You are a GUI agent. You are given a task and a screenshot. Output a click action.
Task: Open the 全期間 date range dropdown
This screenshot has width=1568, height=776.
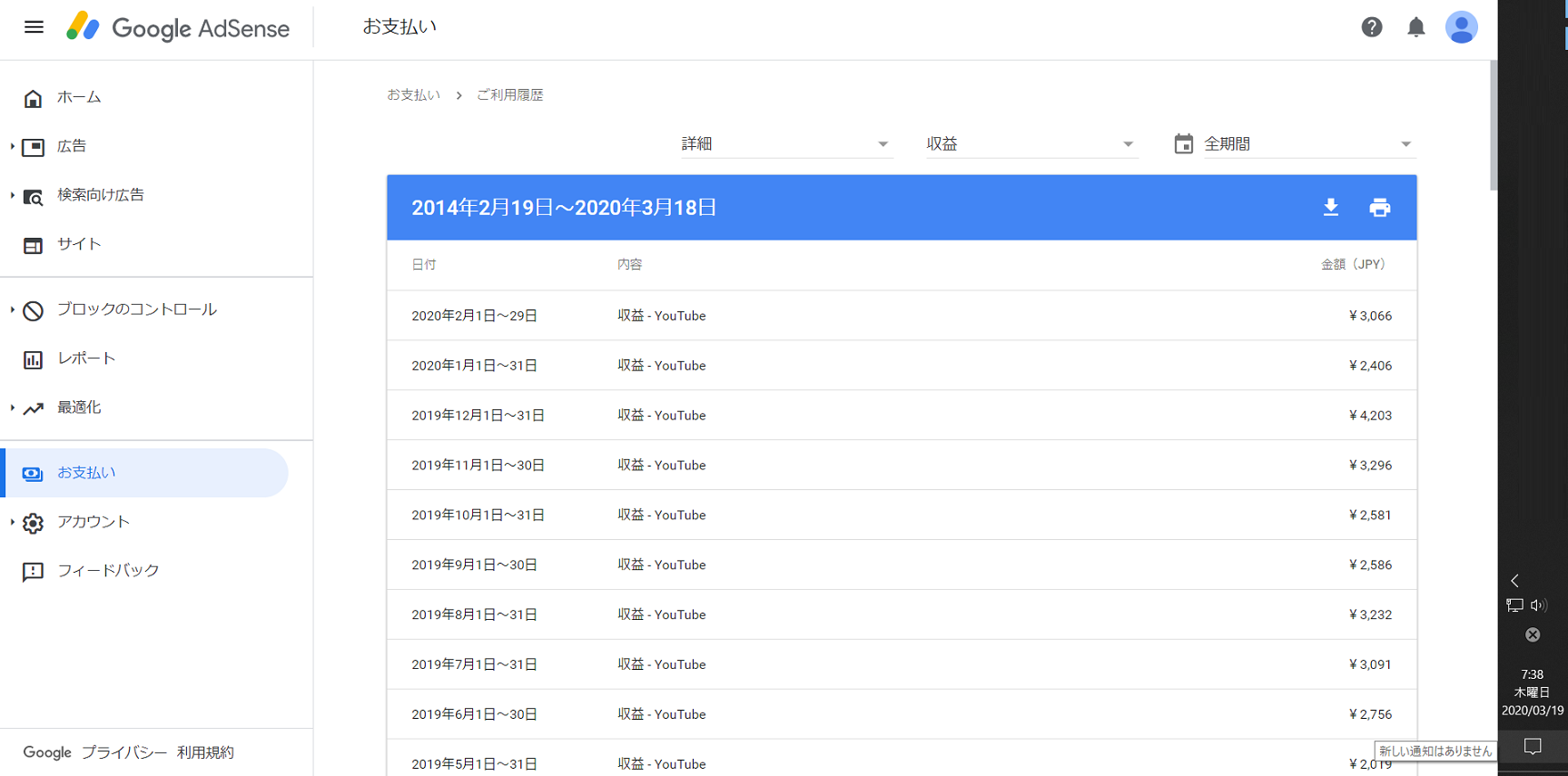pyautogui.click(x=1307, y=144)
